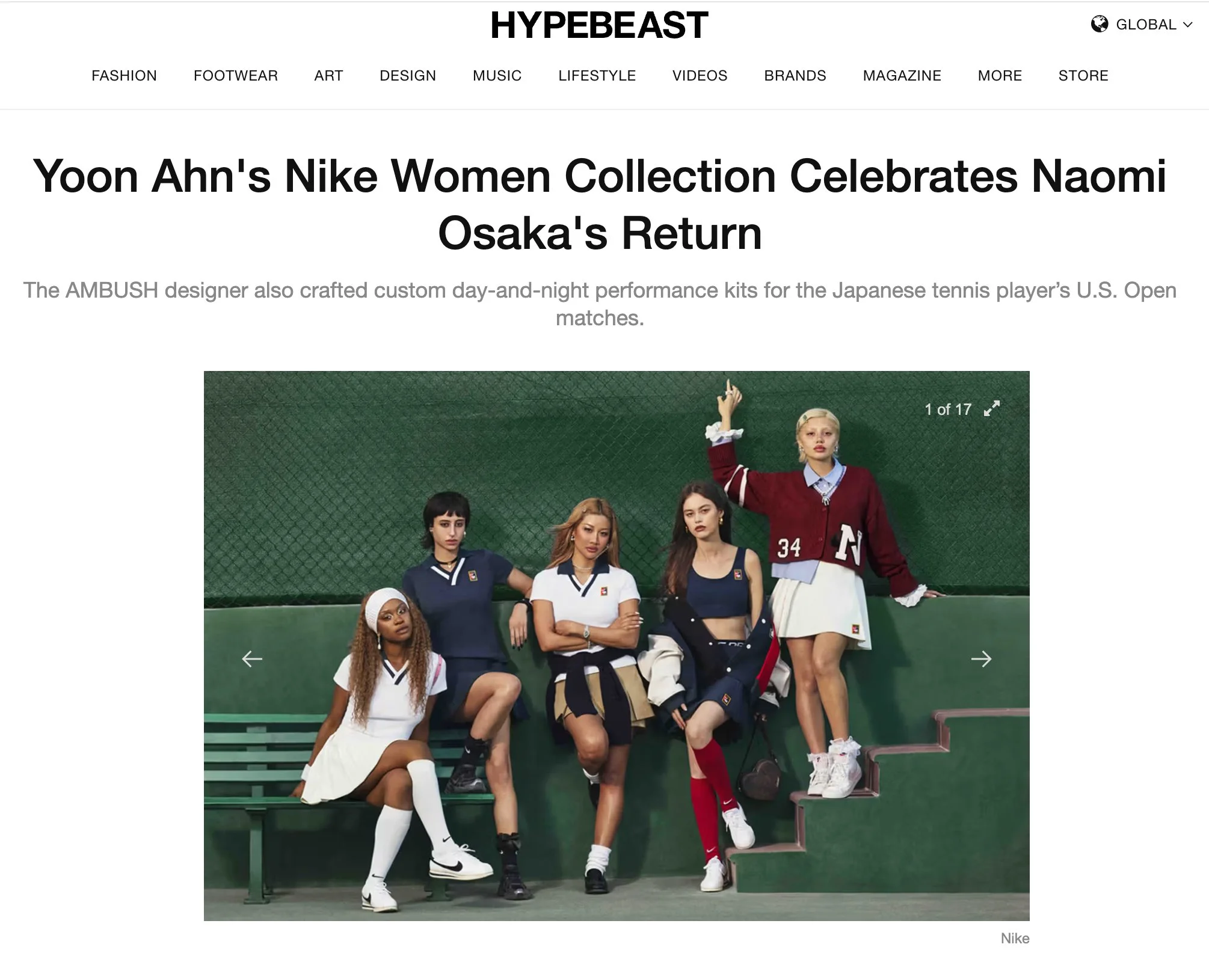The width and height of the screenshot is (1209, 980).
Task: Visit the STORE link
Action: [x=1083, y=76]
